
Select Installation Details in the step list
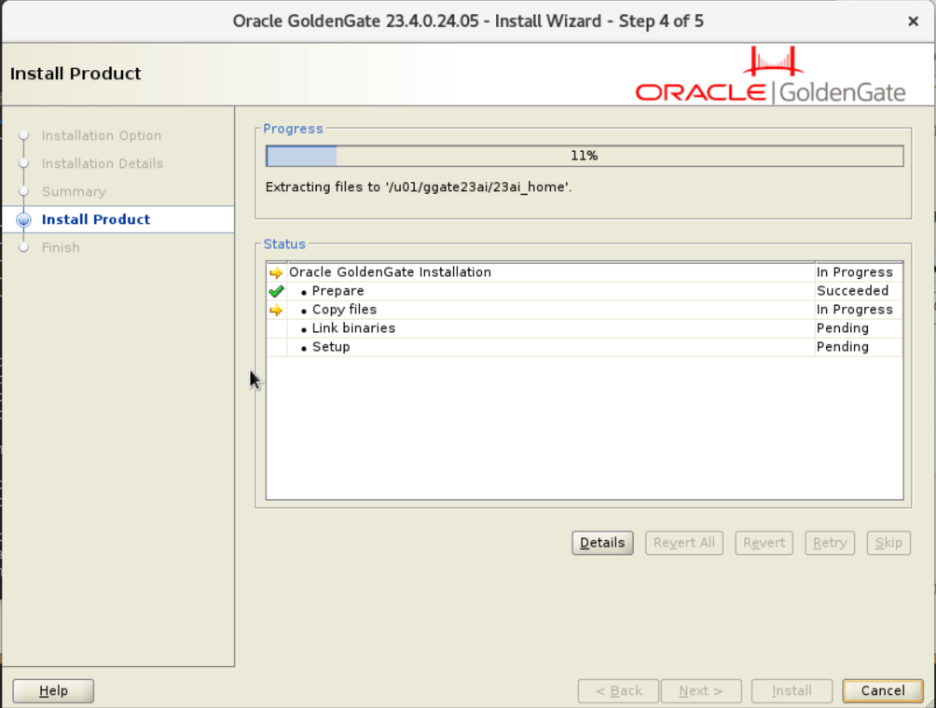pos(103,164)
